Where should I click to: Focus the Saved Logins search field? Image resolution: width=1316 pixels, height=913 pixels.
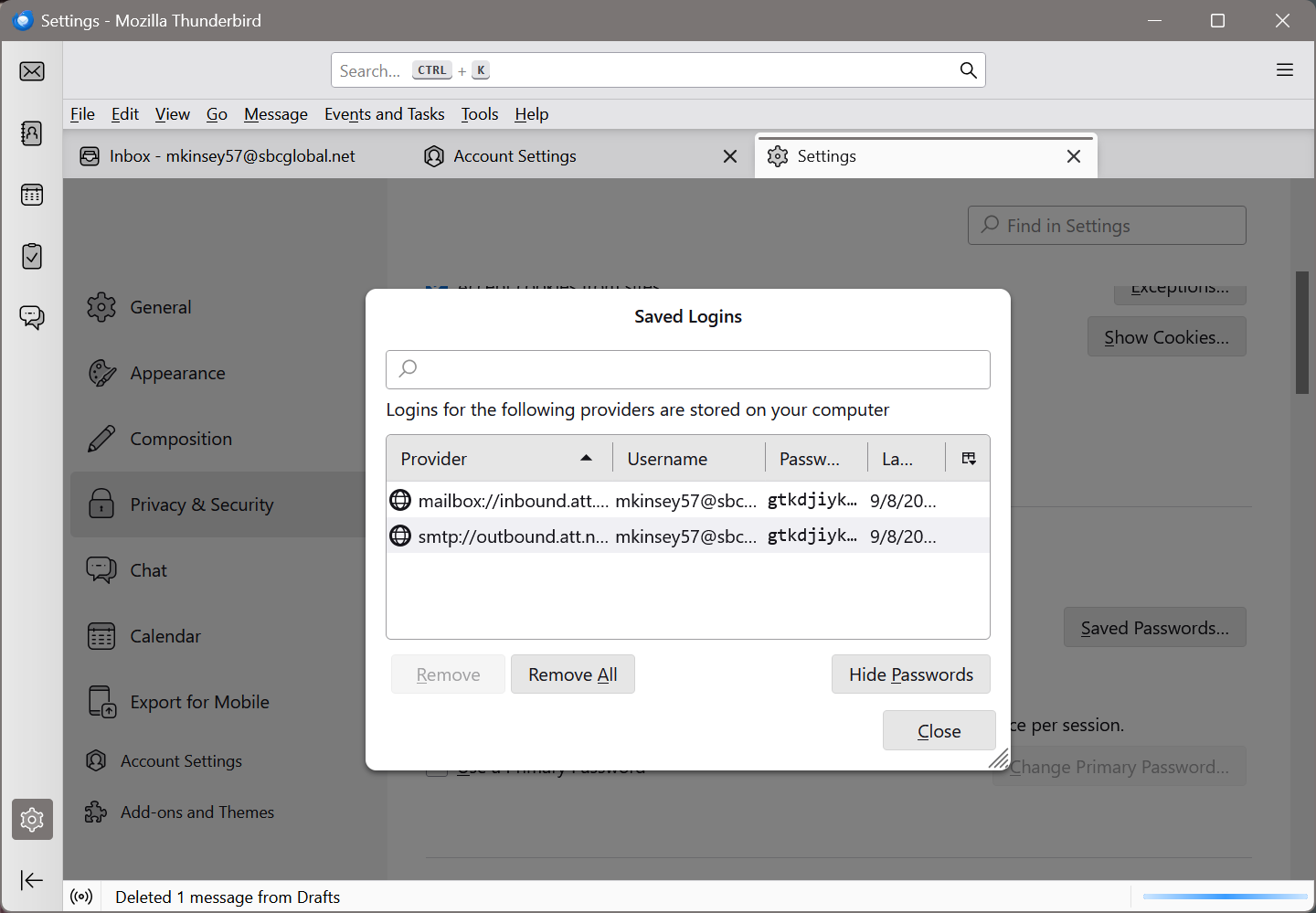pyautogui.click(x=688, y=369)
